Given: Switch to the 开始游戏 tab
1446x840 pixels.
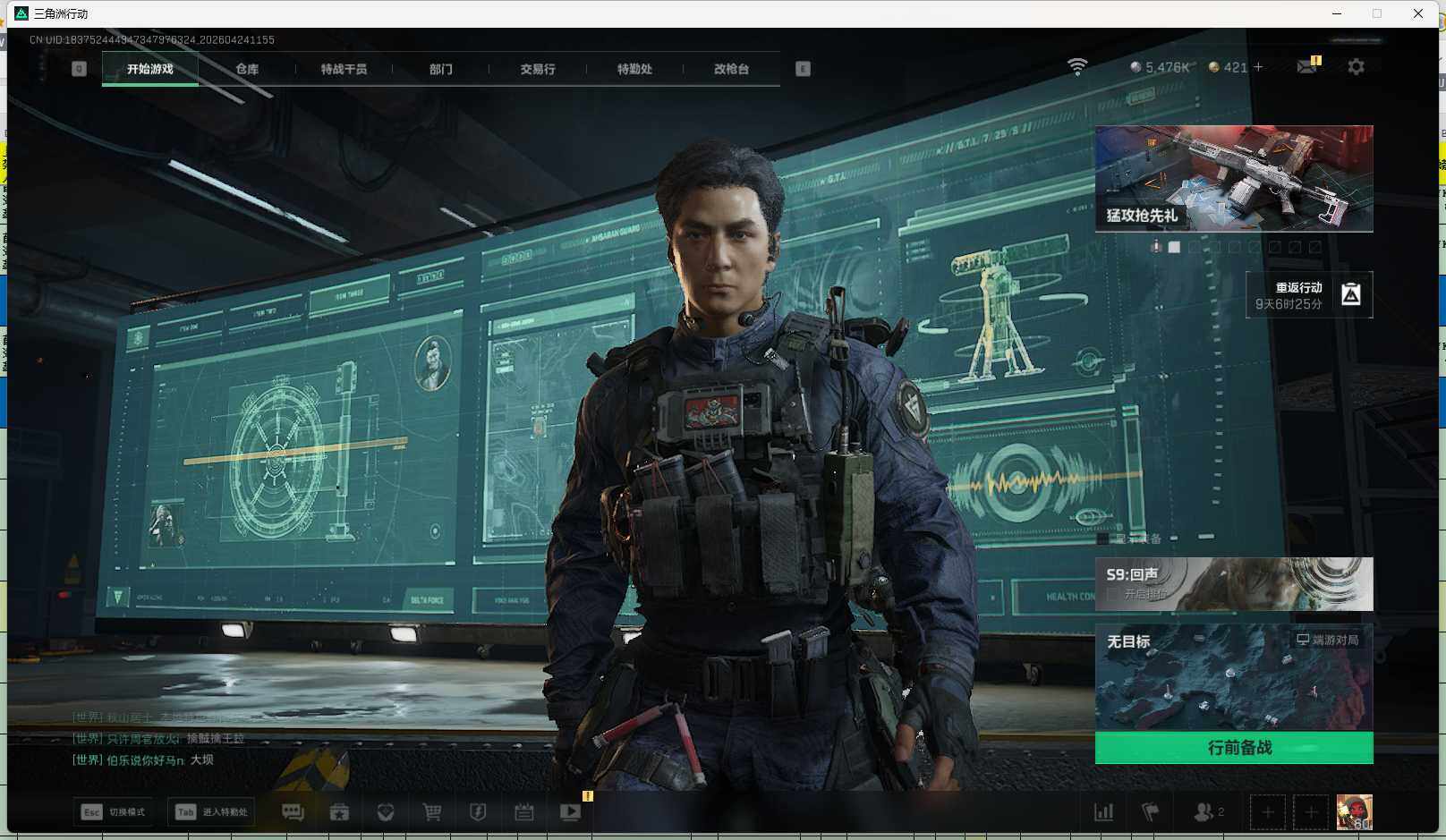Looking at the screenshot, I should [150, 69].
